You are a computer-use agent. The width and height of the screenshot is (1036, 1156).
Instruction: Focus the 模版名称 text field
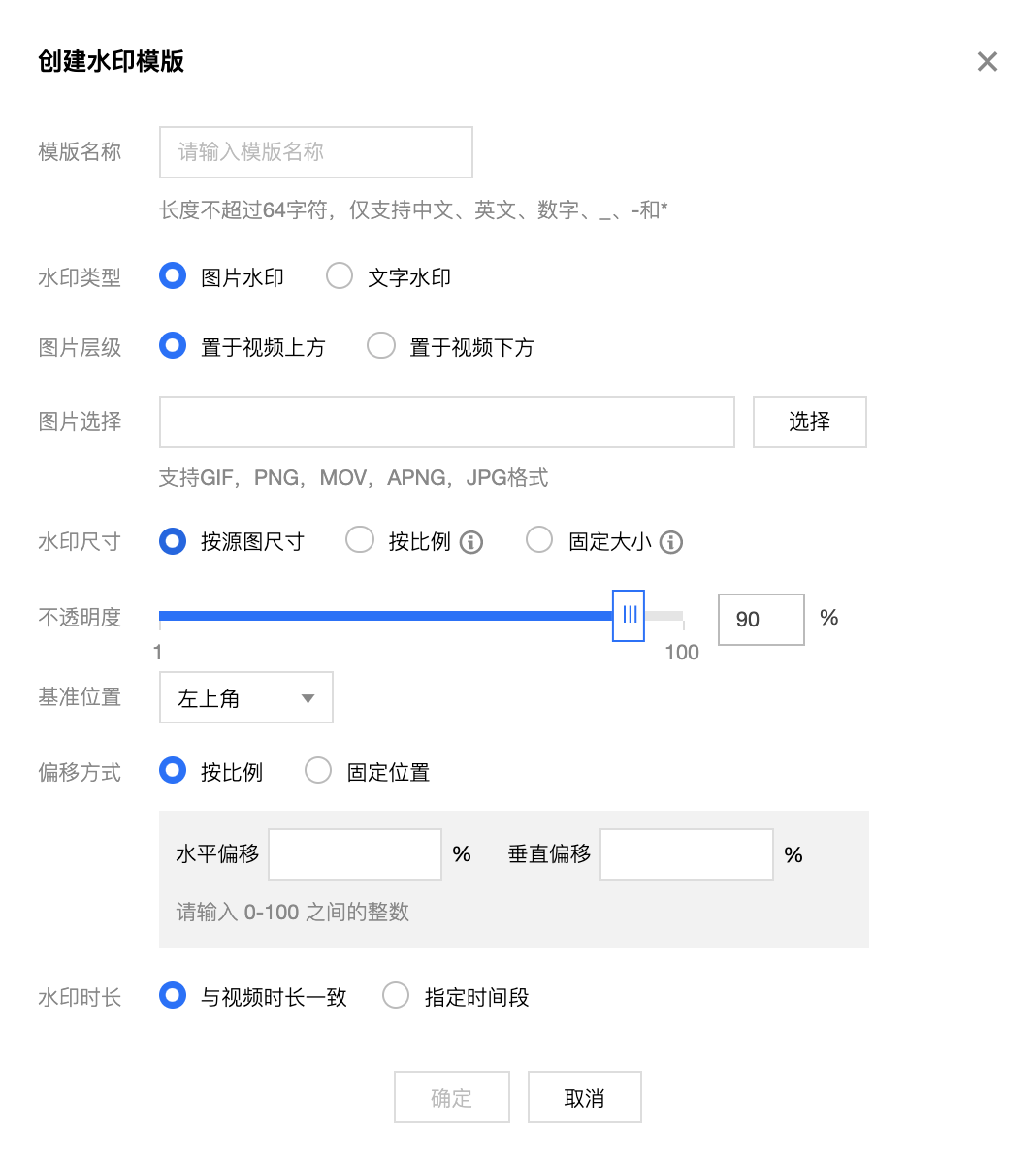(315, 152)
